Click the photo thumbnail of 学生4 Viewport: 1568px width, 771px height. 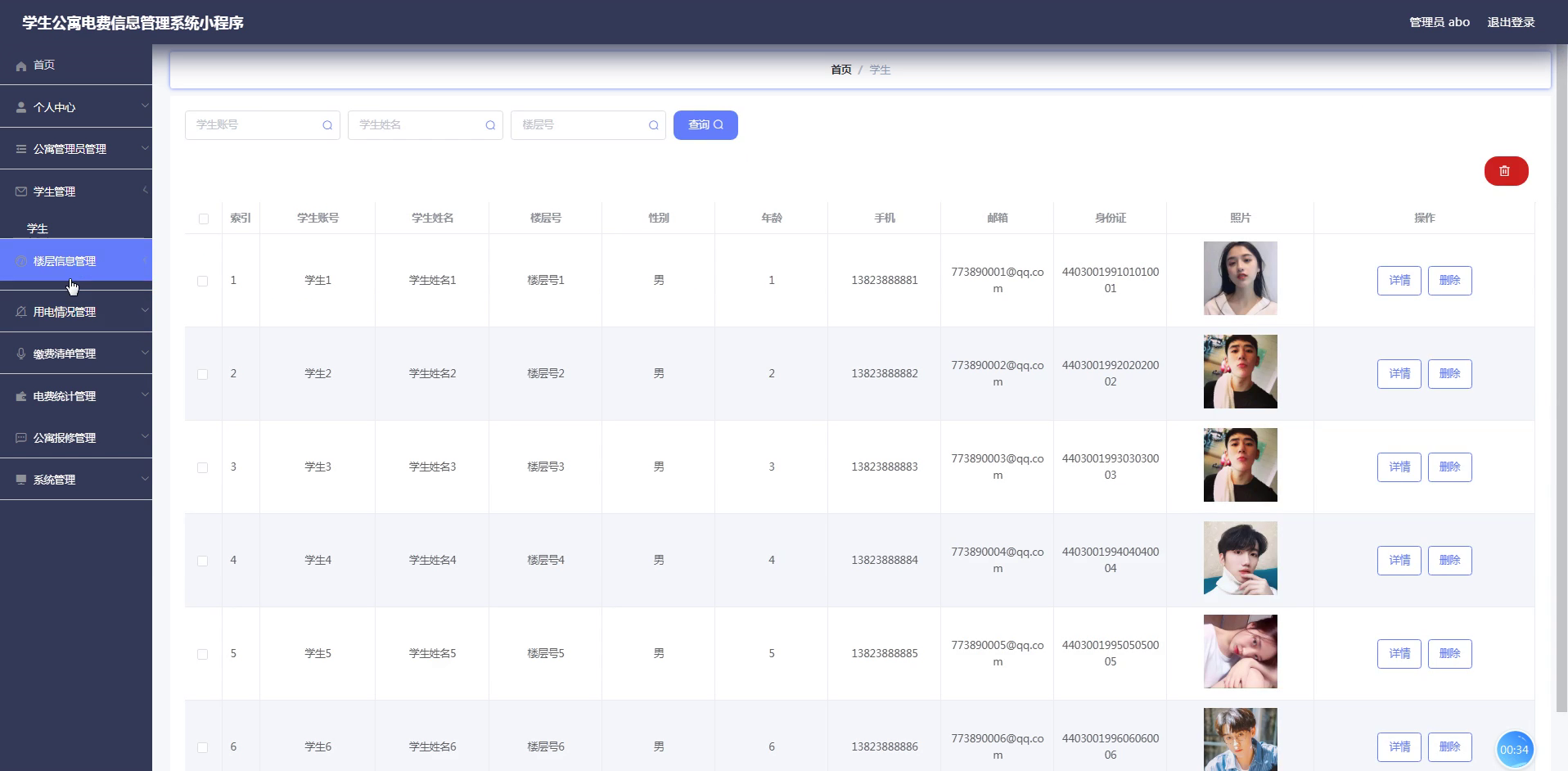pyautogui.click(x=1240, y=558)
